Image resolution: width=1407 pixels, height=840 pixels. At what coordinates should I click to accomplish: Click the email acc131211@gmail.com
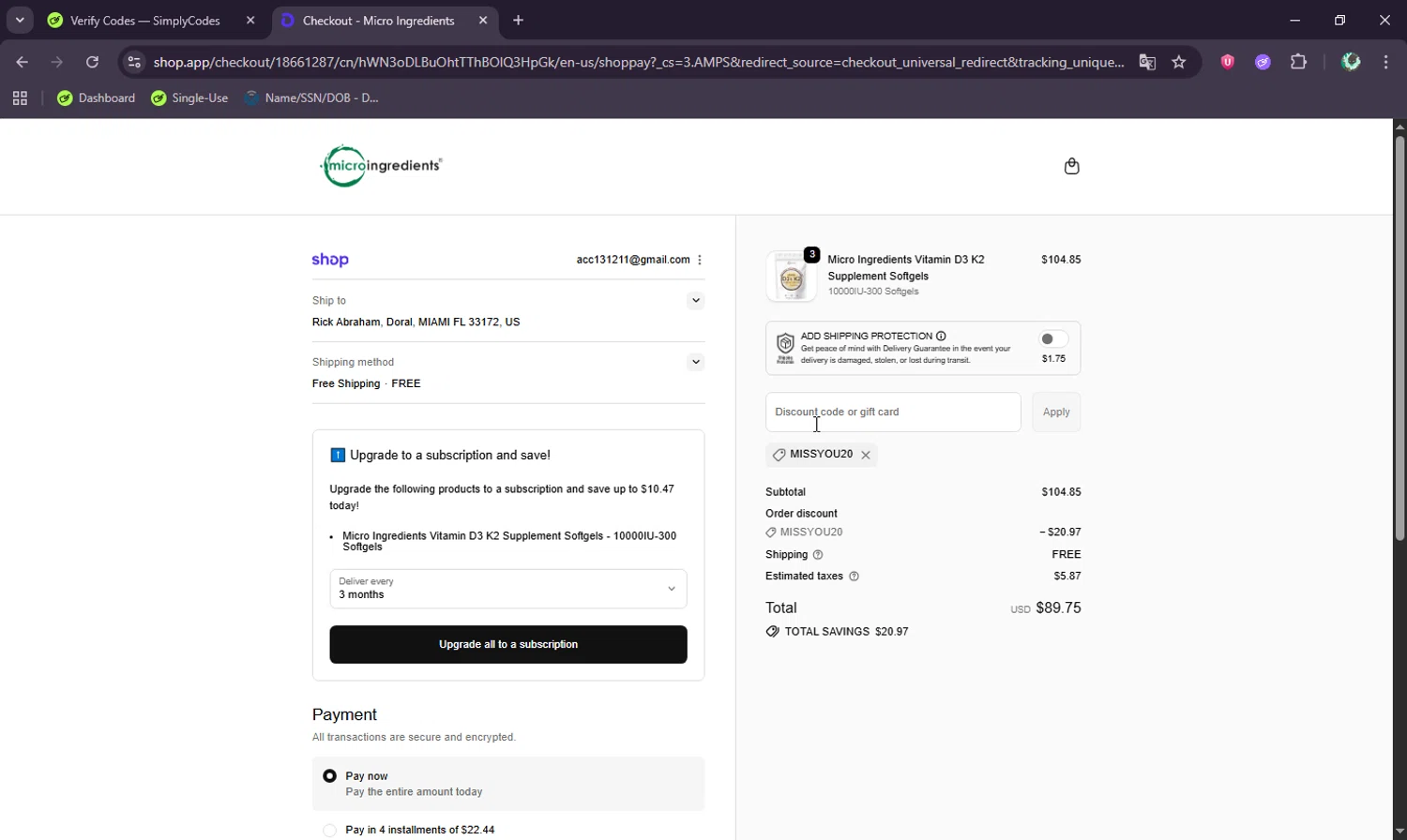pyautogui.click(x=633, y=260)
